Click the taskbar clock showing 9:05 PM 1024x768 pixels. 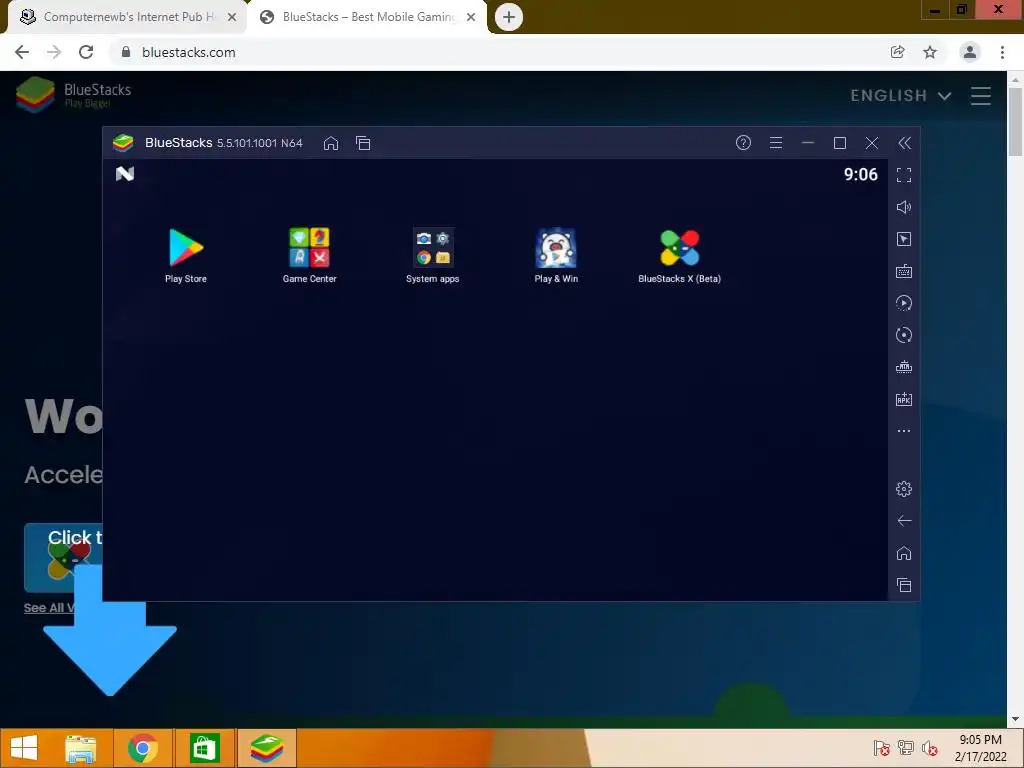pyautogui.click(x=980, y=748)
